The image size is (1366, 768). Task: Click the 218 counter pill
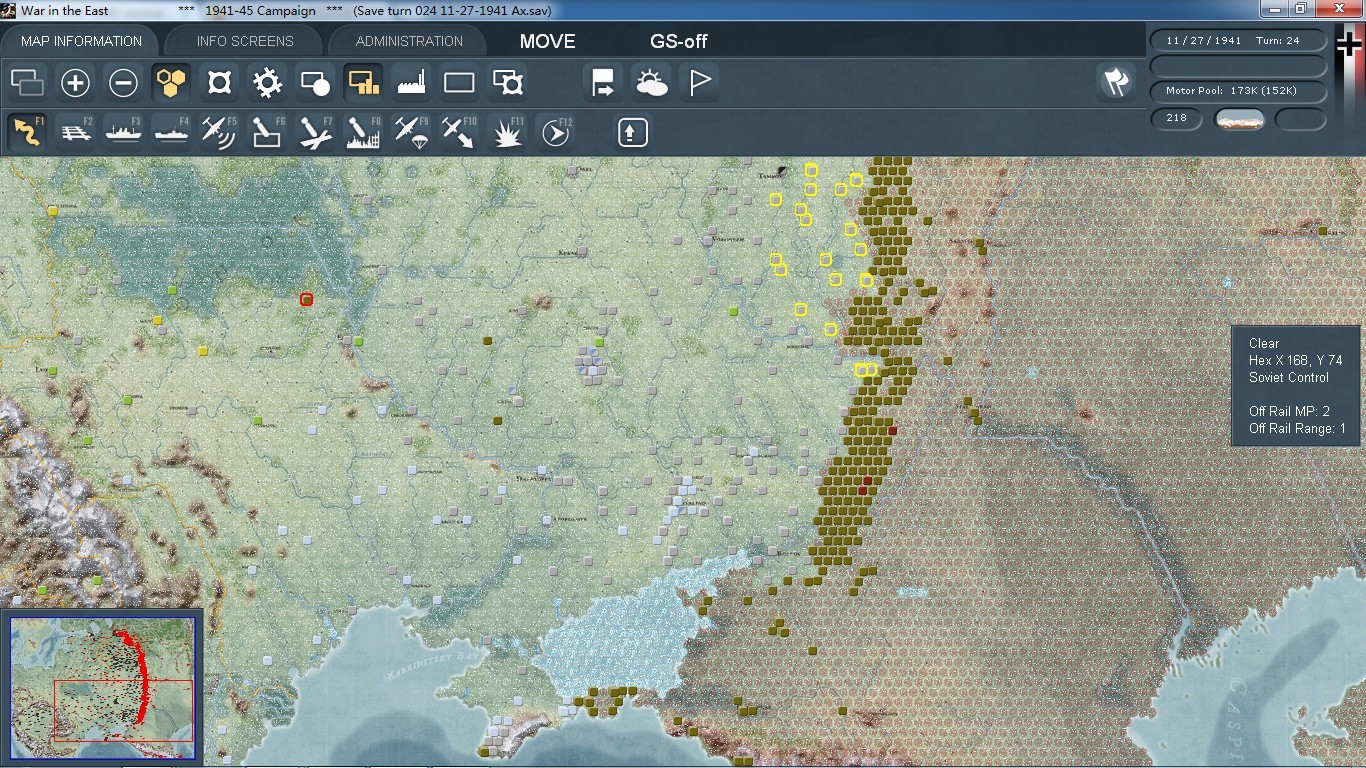(x=1177, y=118)
